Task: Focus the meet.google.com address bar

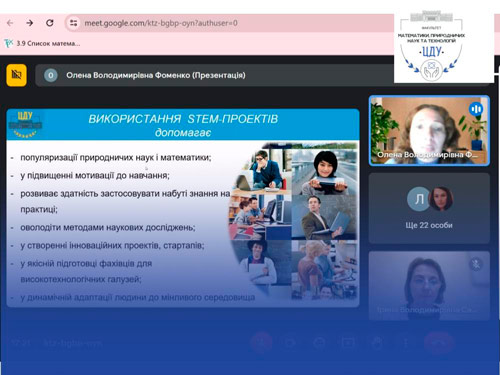Action: coord(230,23)
